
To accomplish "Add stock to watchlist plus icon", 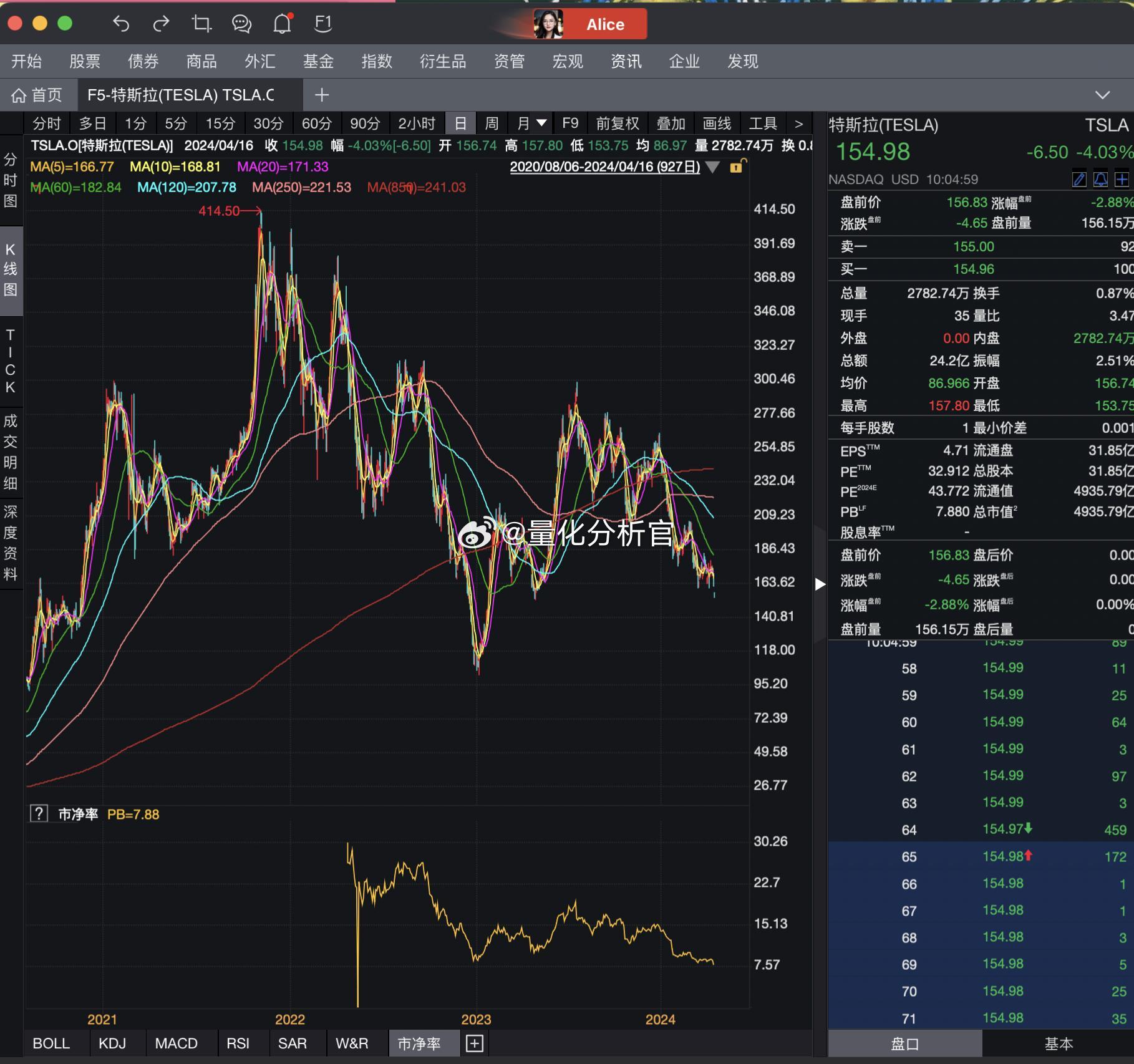I will [1122, 180].
